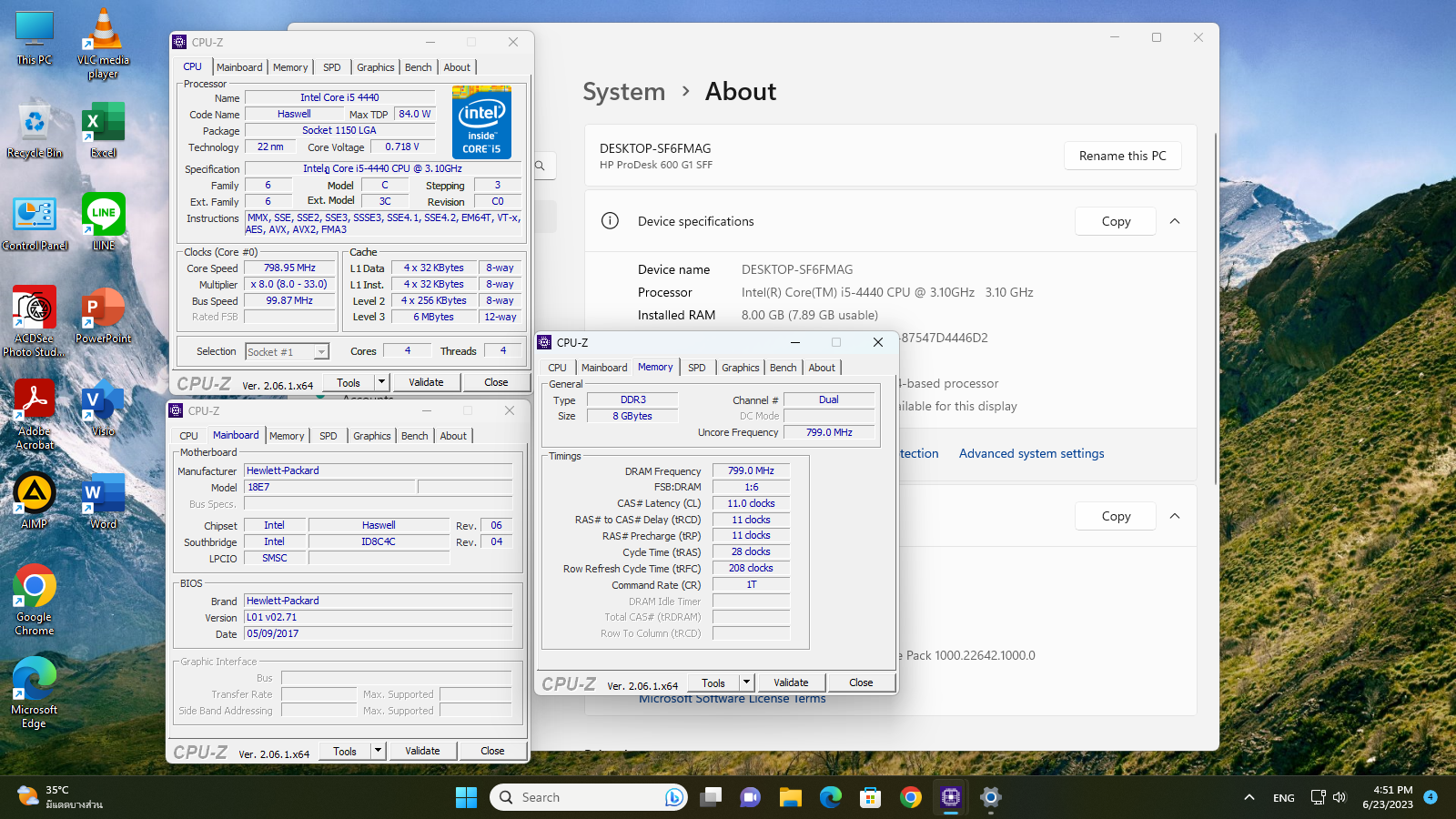Screen dimensions: 1456x819
Task: Open File Explorer from the taskbar
Action: [790, 797]
